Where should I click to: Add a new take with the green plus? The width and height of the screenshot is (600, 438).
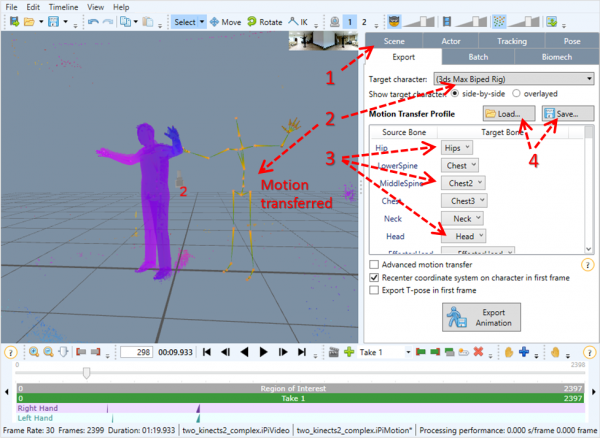pyautogui.click(x=349, y=352)
